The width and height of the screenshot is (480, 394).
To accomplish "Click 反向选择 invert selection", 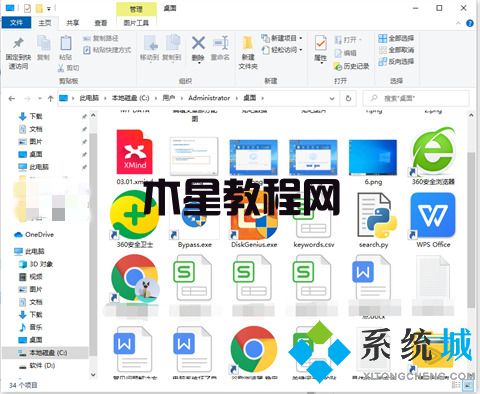I will [x=396, y=62].
